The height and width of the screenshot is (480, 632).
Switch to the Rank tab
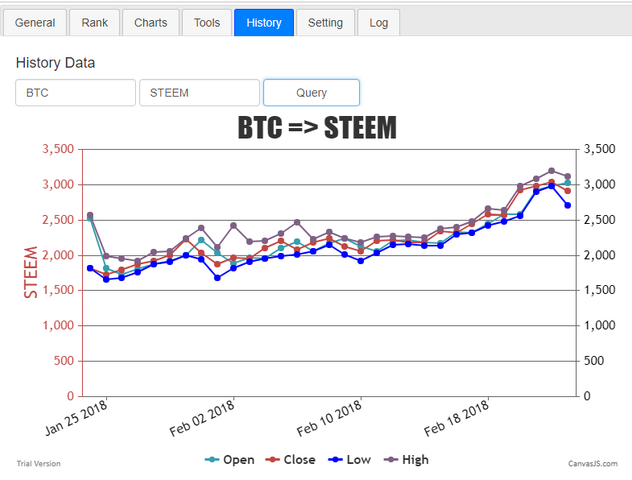[94, 23]
